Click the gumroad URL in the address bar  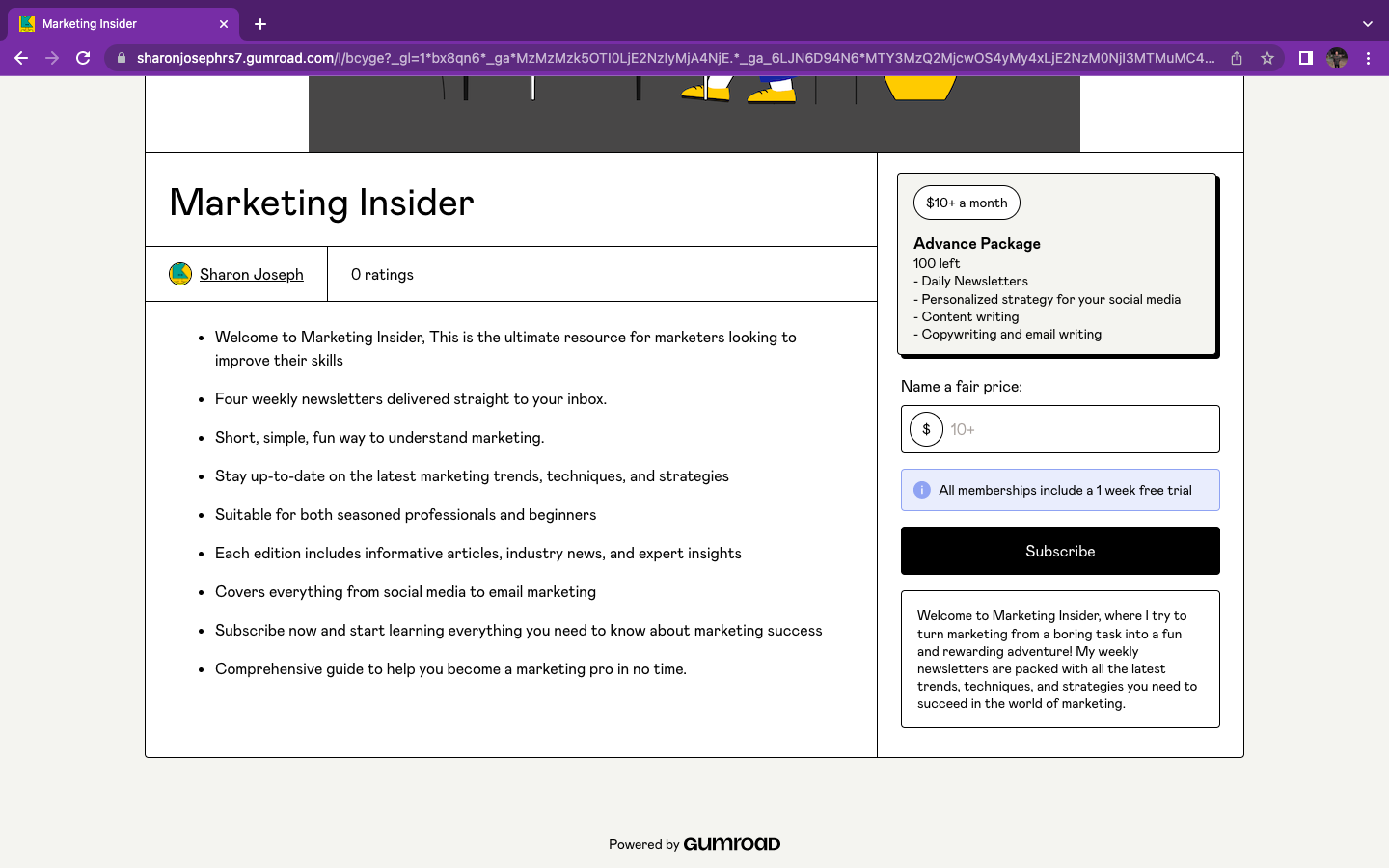(675, 58)
